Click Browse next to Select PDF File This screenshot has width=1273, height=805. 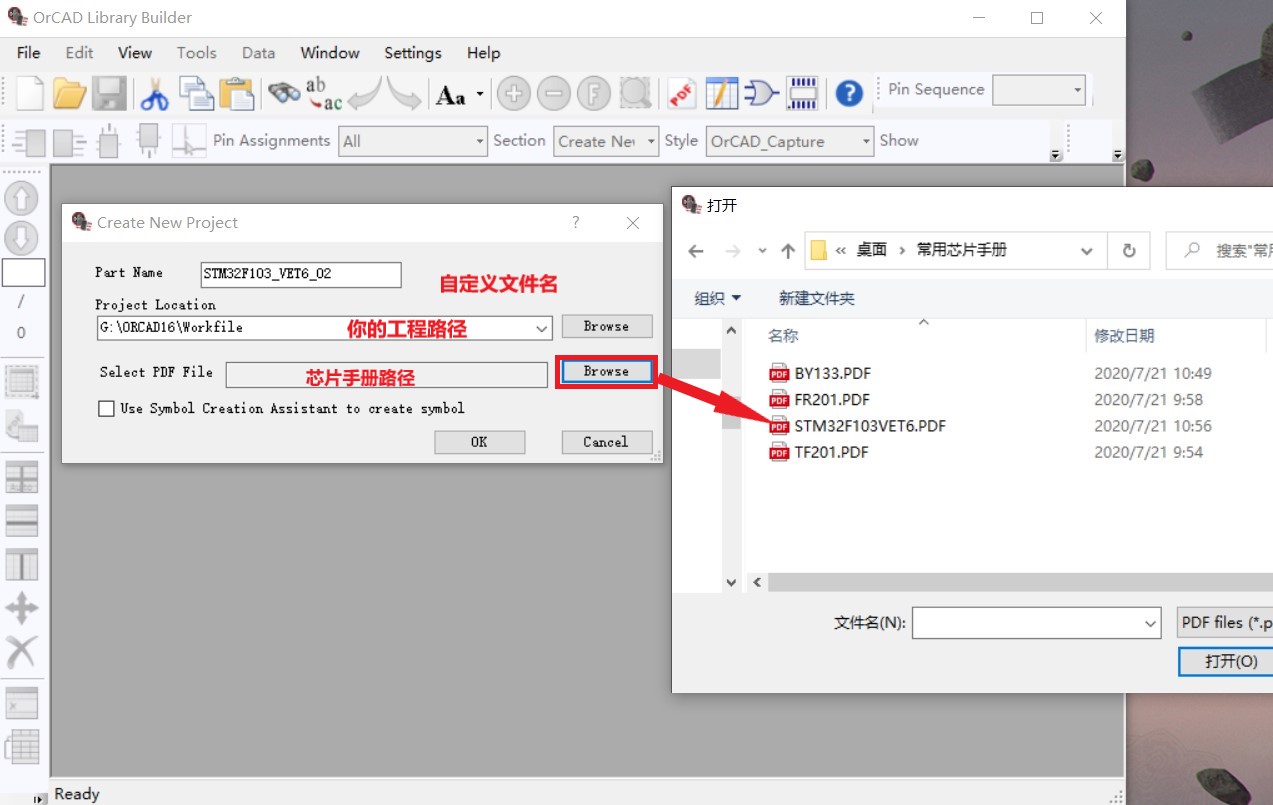click(x=604, y=371)
